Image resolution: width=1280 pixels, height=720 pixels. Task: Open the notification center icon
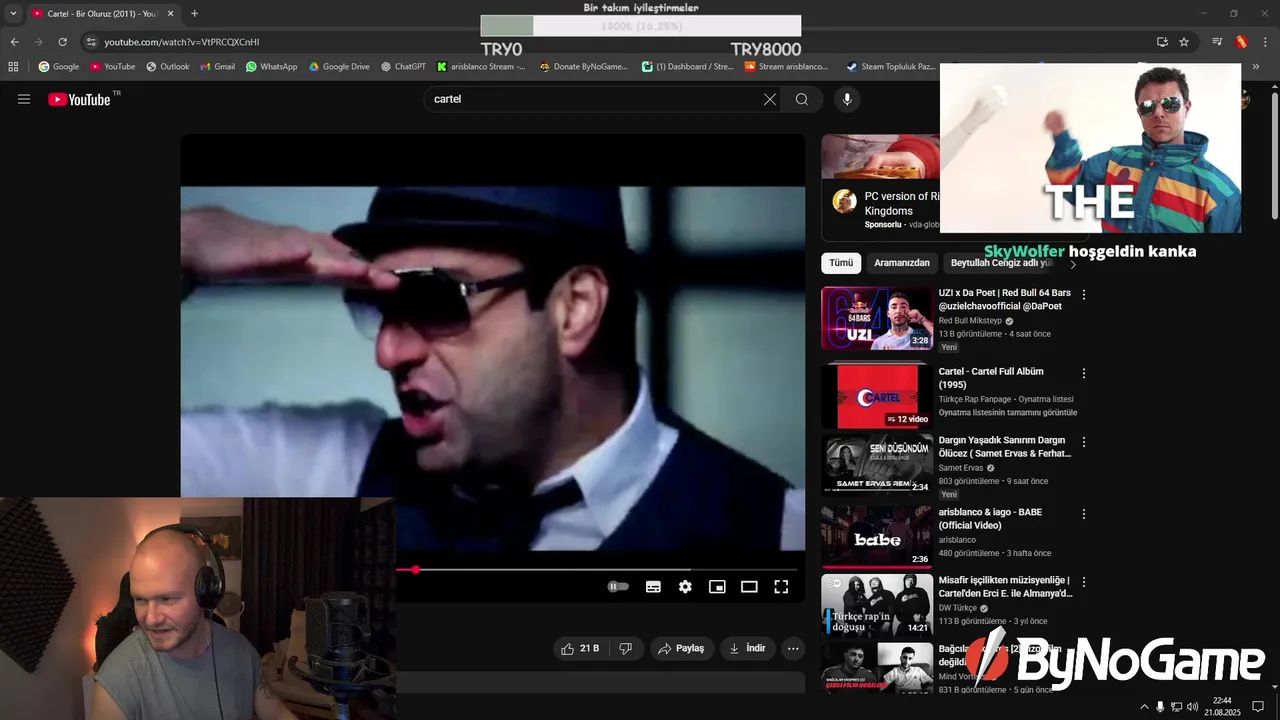tap(1258, 707)
